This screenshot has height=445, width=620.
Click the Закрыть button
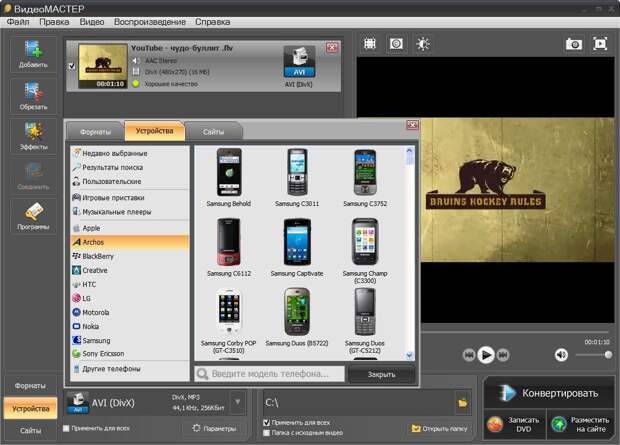coord(381,374)
